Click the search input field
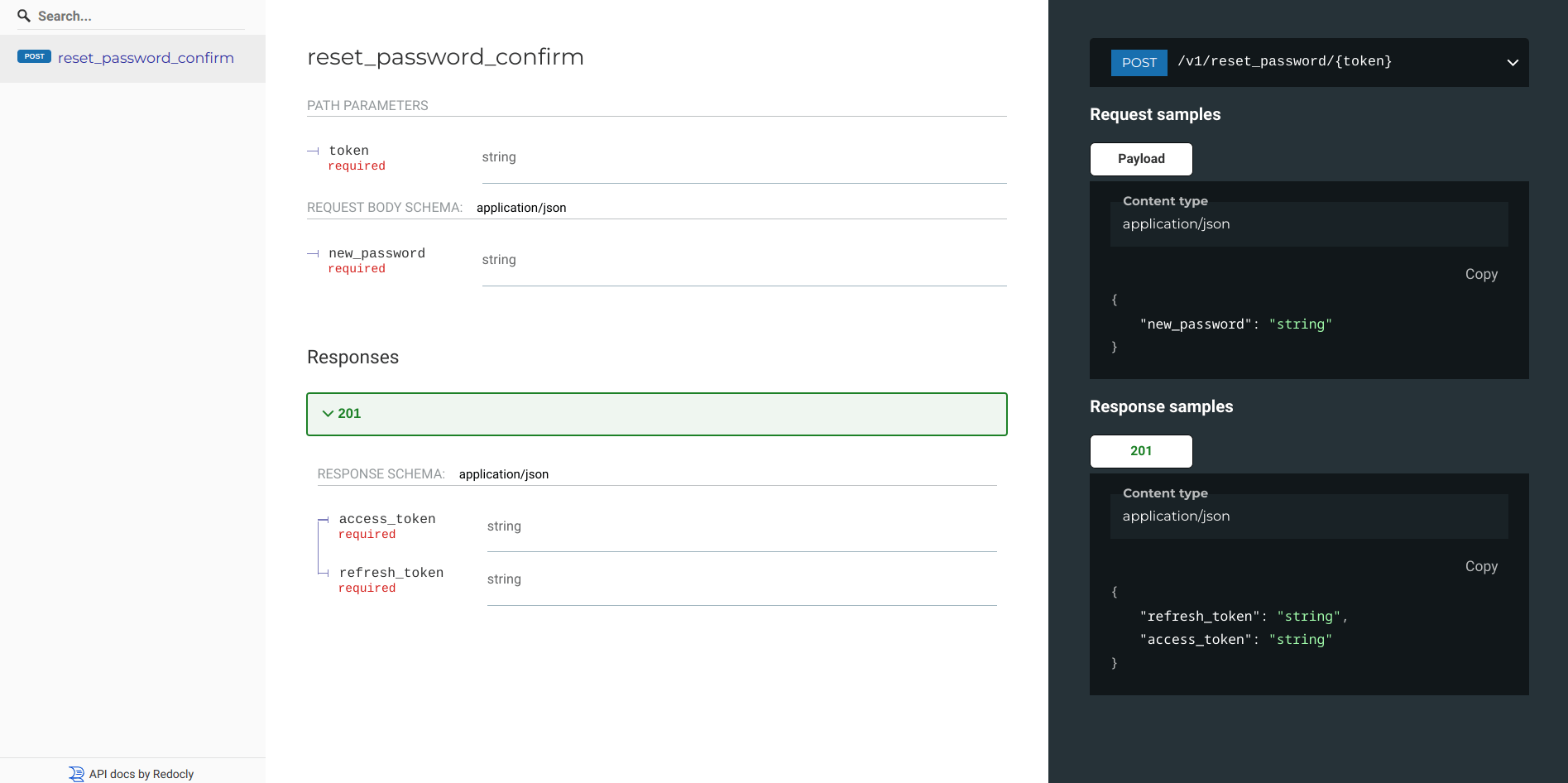Screen dimensions: 1568x783 (132, 15)
